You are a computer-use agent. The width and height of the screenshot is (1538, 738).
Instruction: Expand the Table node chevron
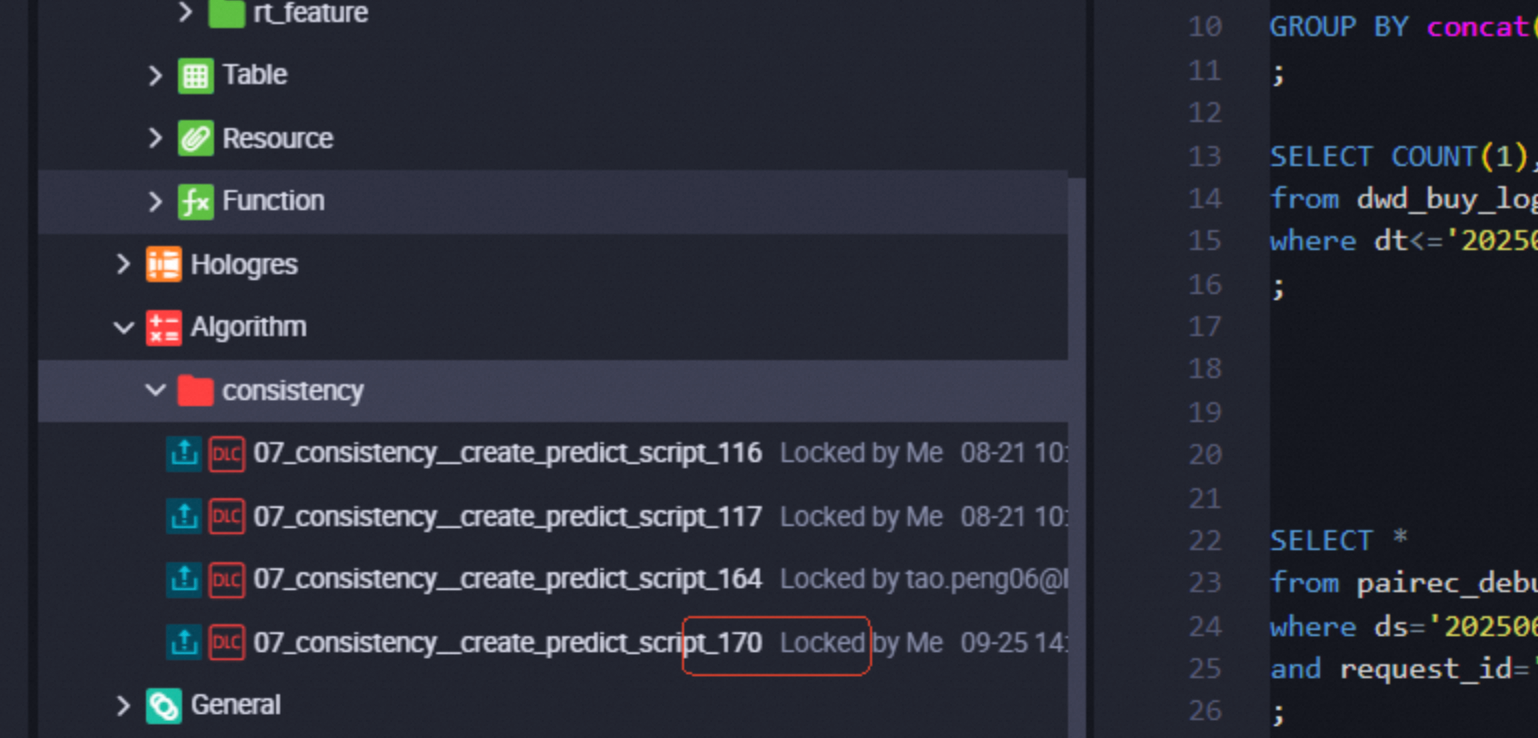coord(154,75)
